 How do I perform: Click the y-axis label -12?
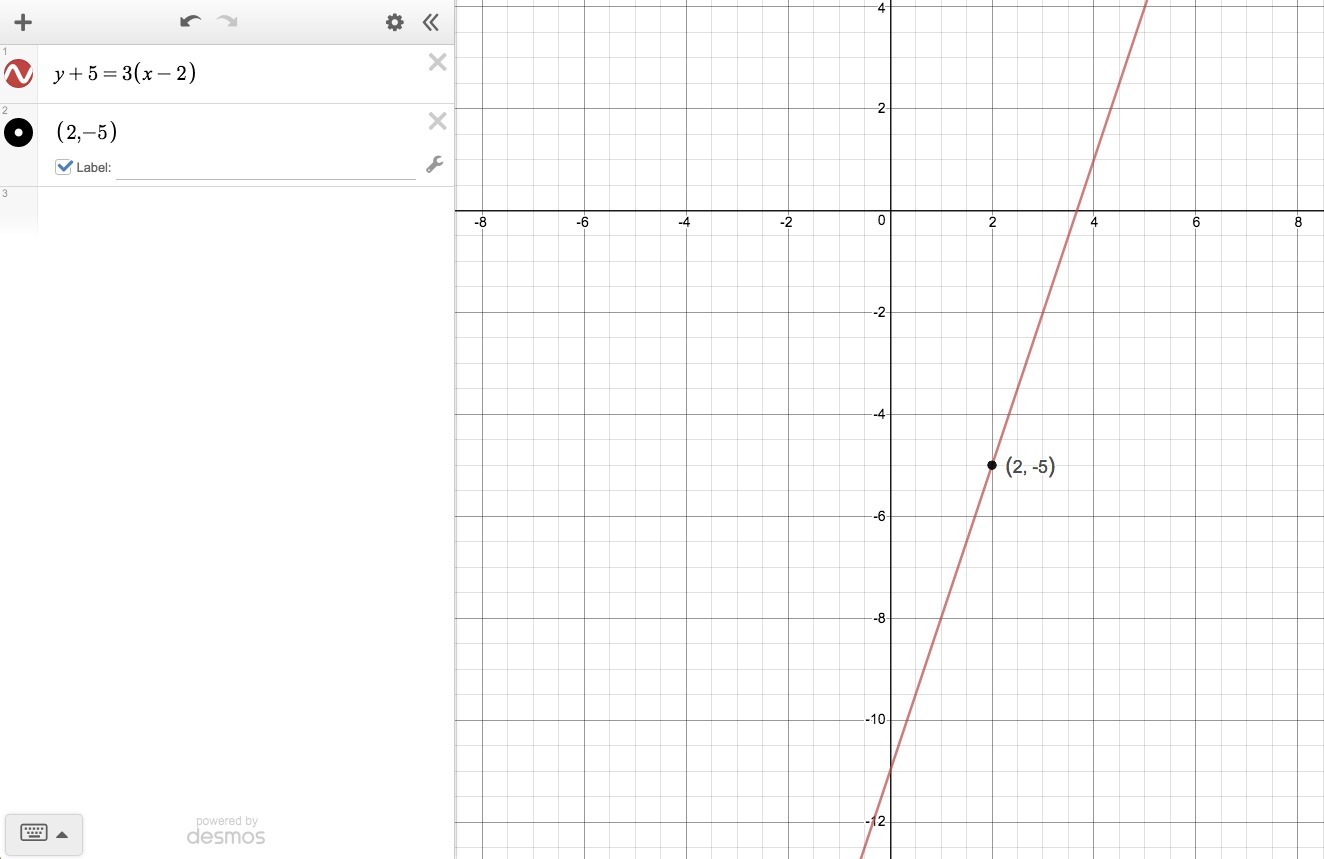[874, 822]
